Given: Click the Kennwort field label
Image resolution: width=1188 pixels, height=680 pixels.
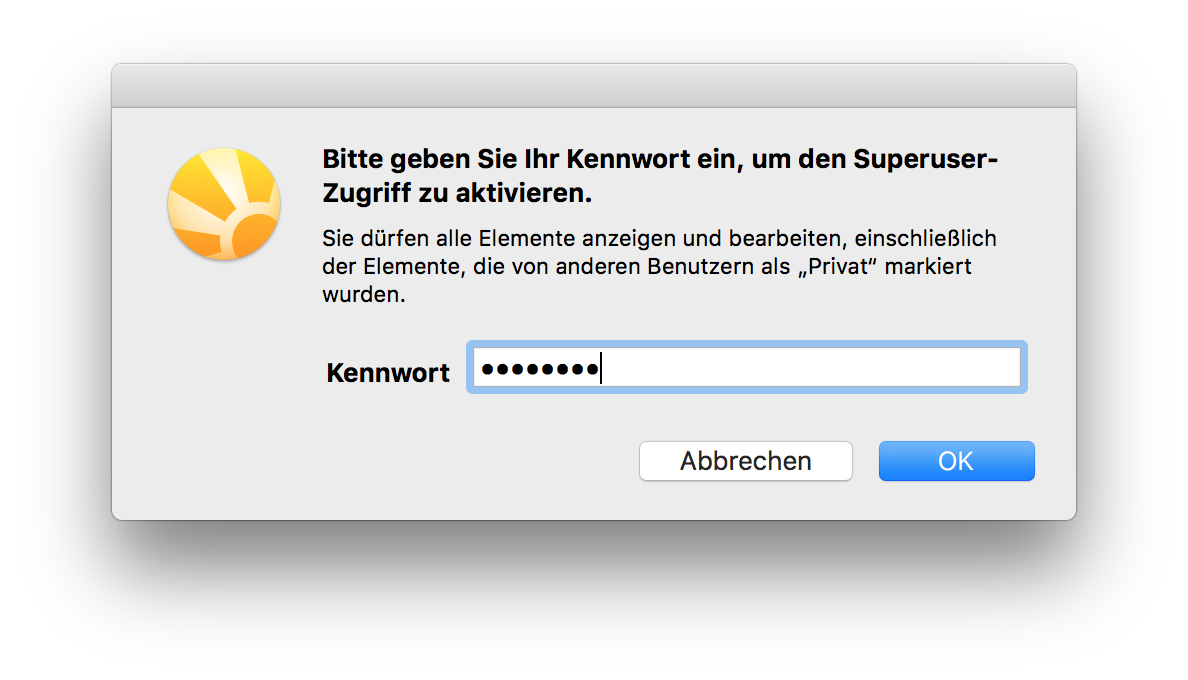Looking at the screenshot, I should pos(388,373).
